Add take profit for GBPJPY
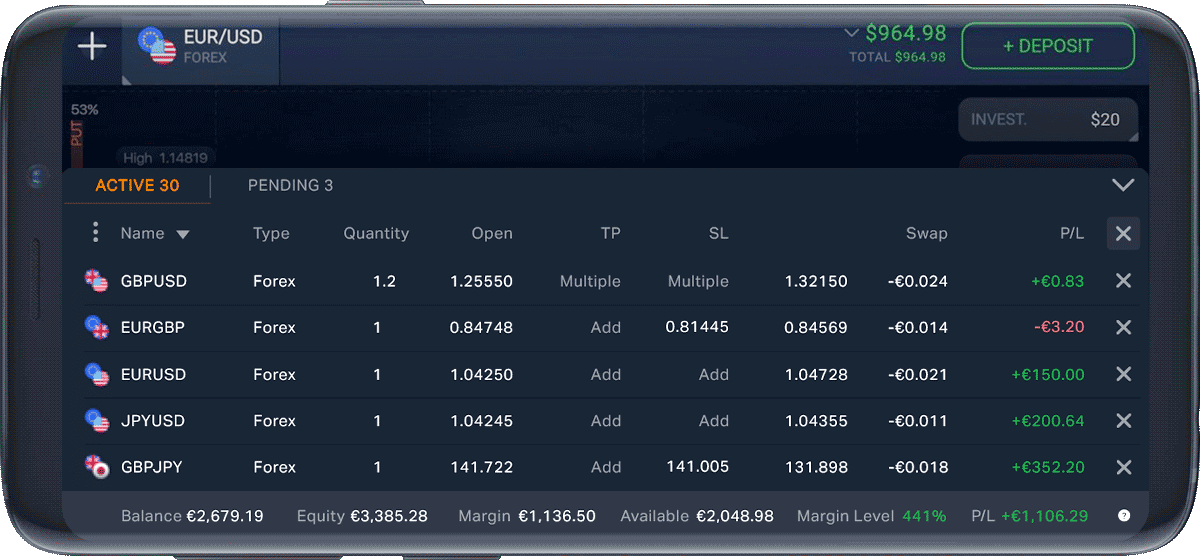Screen dimensions: 1200x560 pos(606,467)
